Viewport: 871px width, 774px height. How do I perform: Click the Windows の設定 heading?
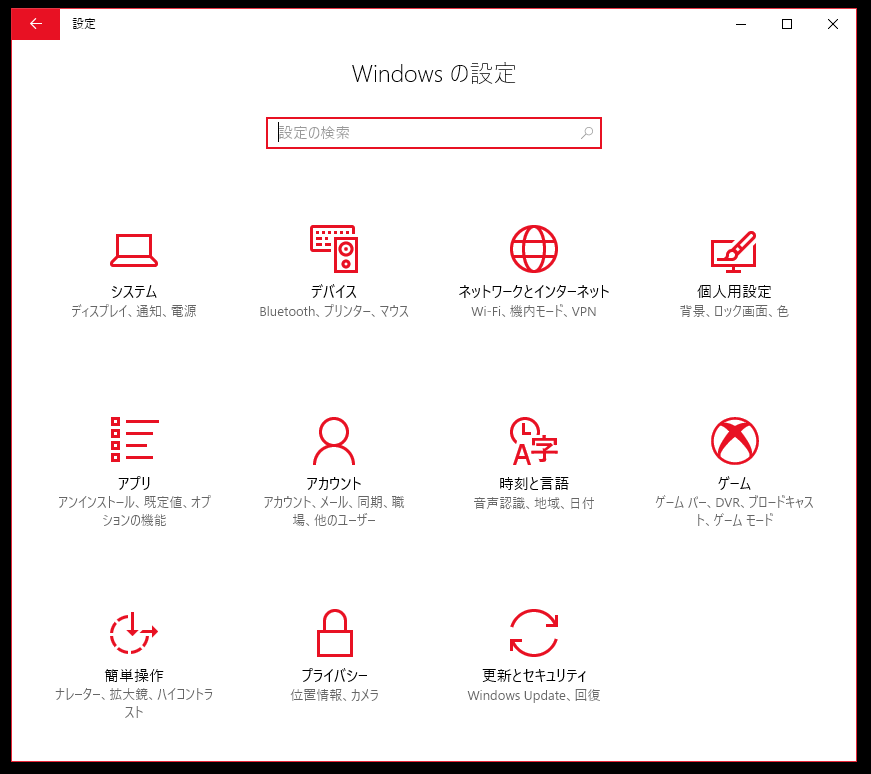[434, 73]
